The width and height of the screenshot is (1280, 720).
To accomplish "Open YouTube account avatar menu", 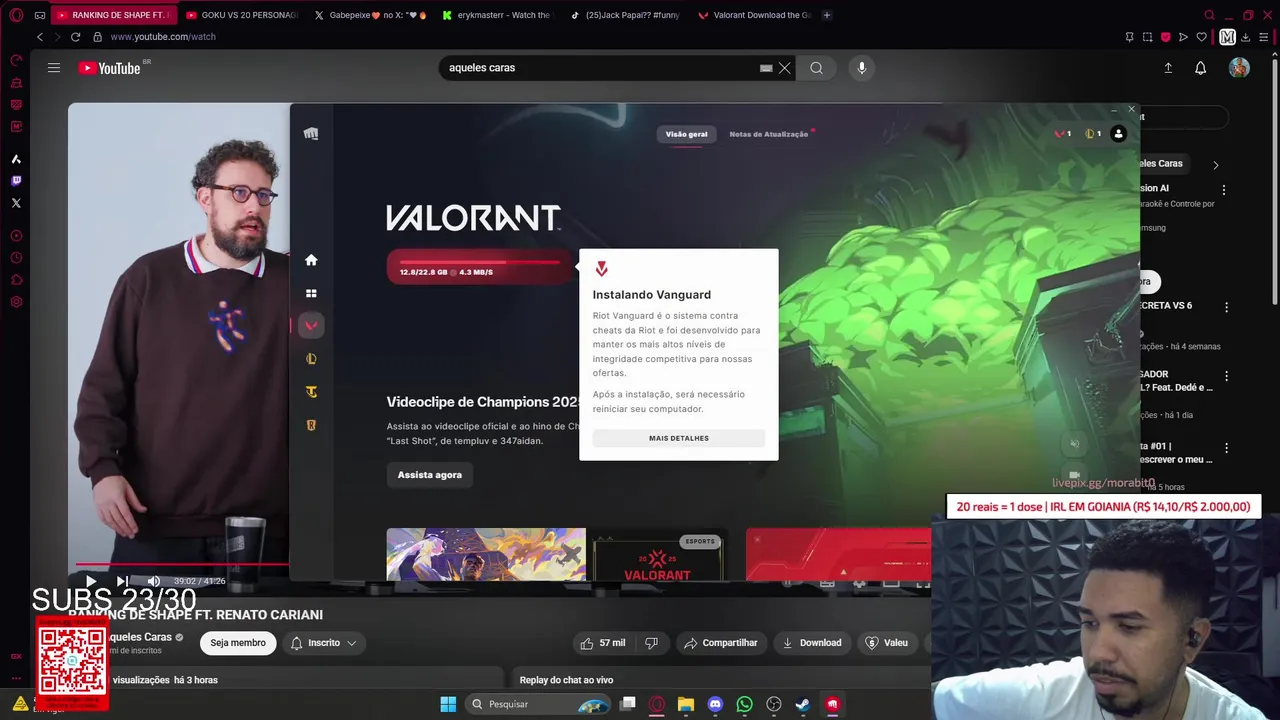I will pos(1239,68).
